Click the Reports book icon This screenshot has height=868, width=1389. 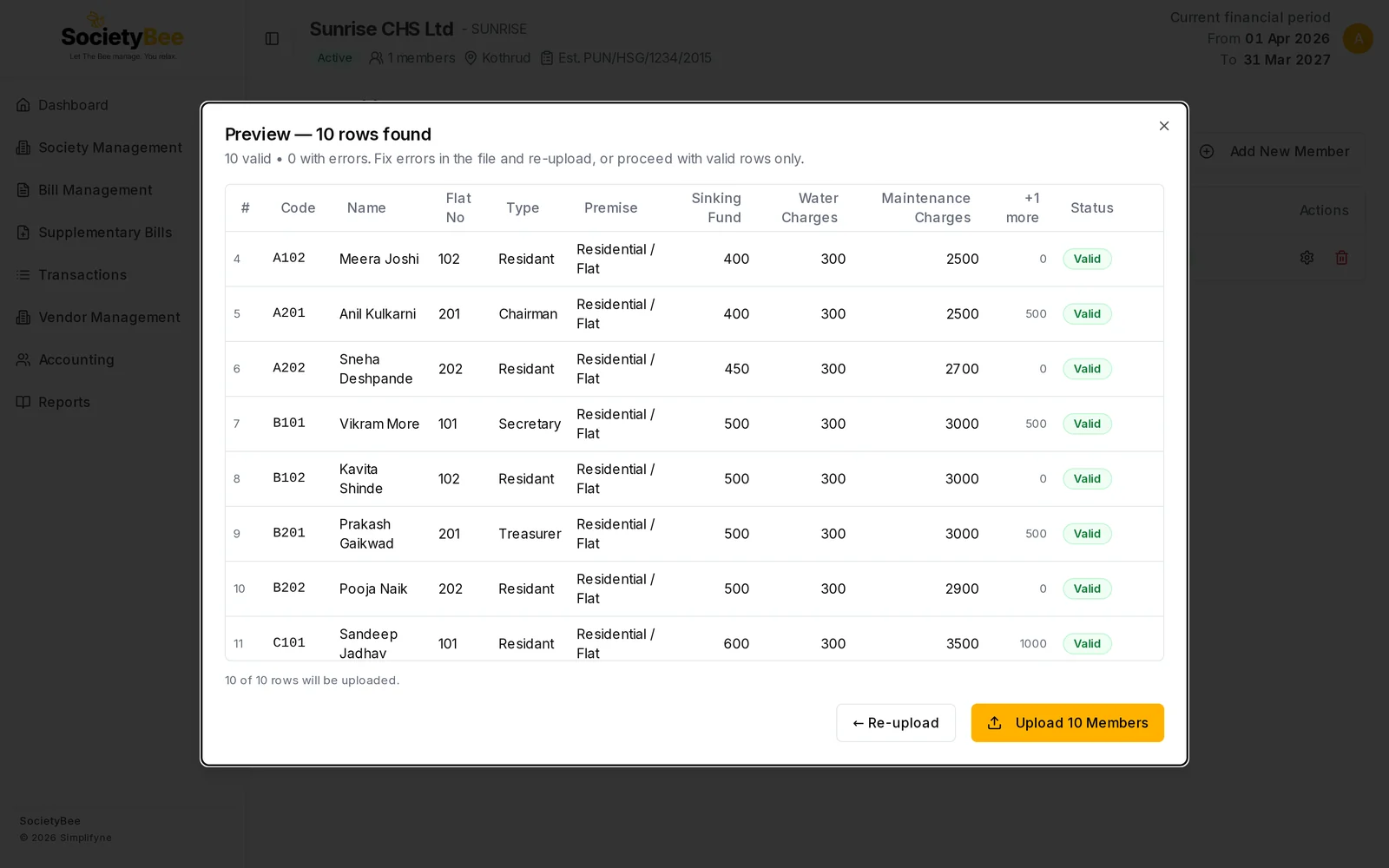click(x=23, y=402)
